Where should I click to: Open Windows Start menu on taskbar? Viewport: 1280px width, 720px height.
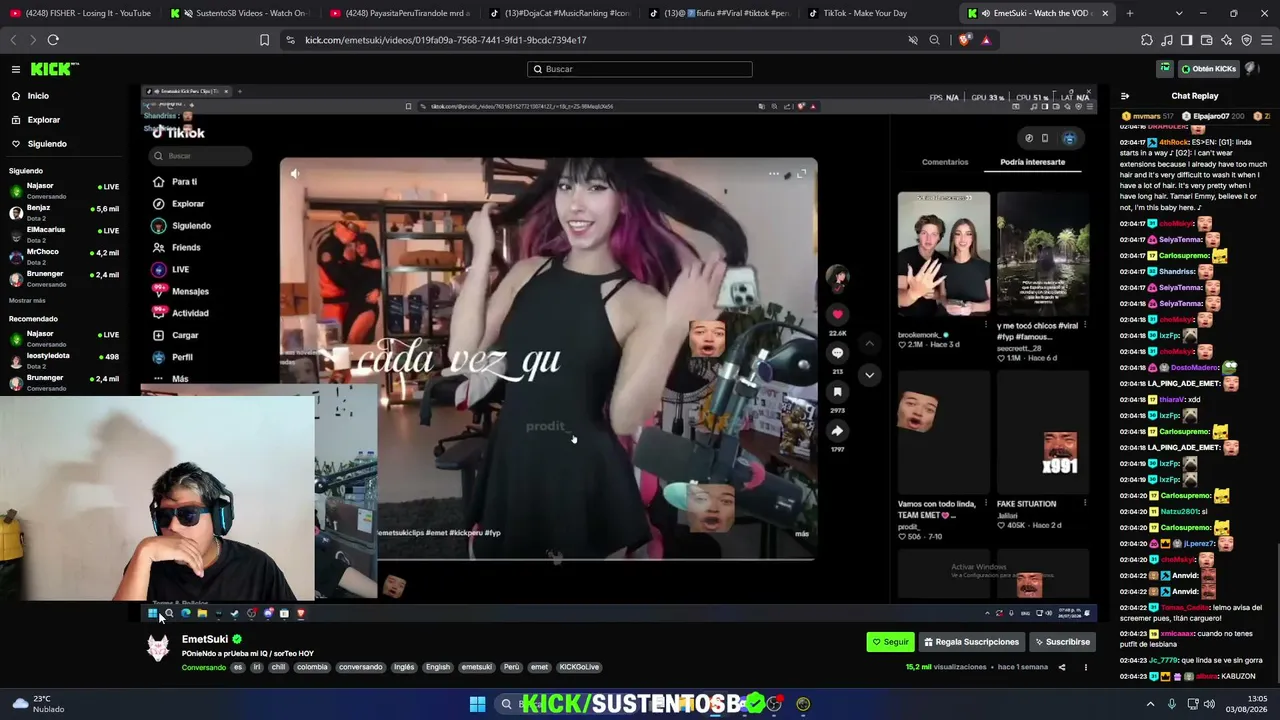pyautogui.click(x=477, y=704)
